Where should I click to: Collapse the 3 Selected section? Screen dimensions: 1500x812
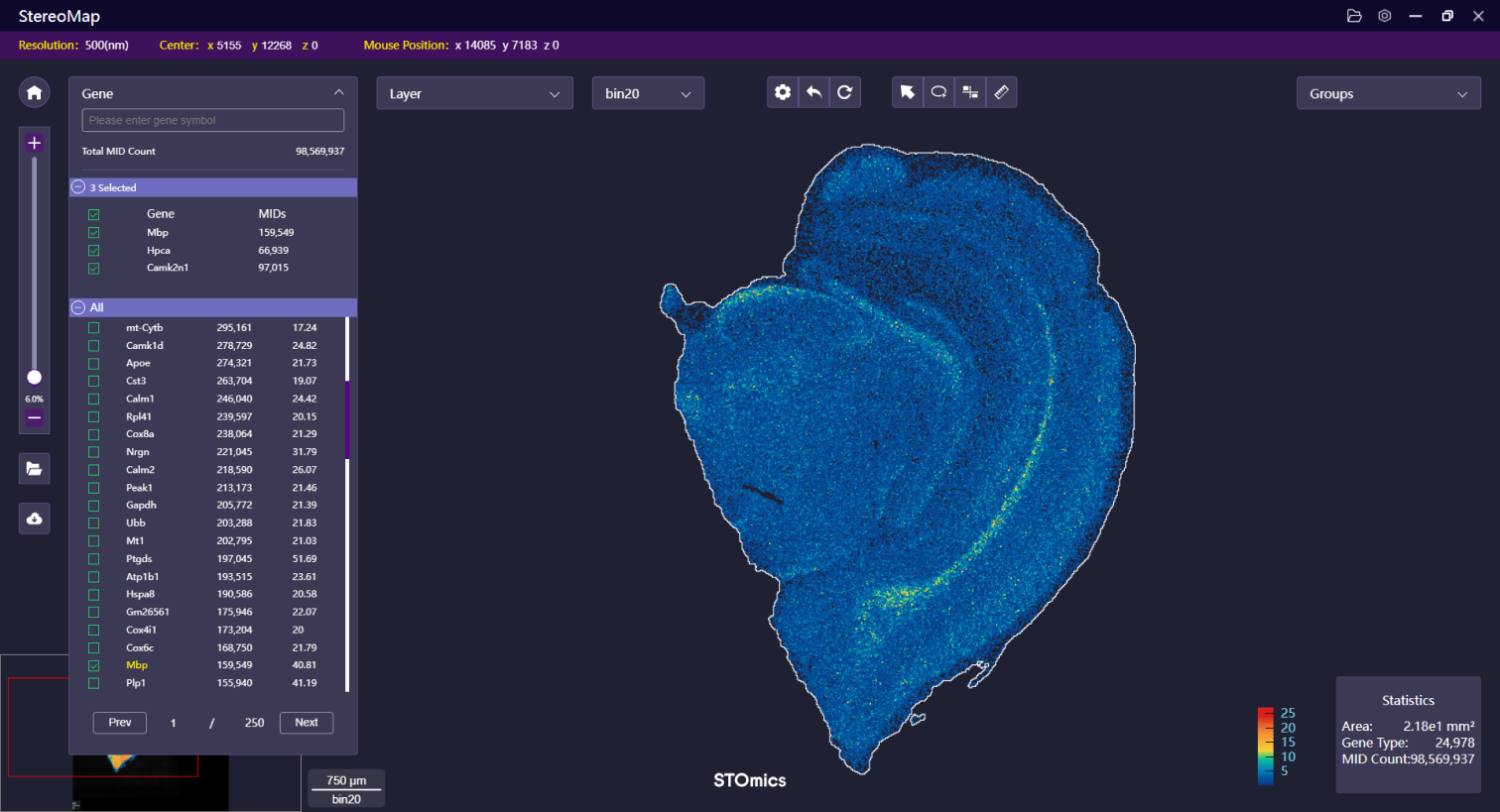coord(78,187)
